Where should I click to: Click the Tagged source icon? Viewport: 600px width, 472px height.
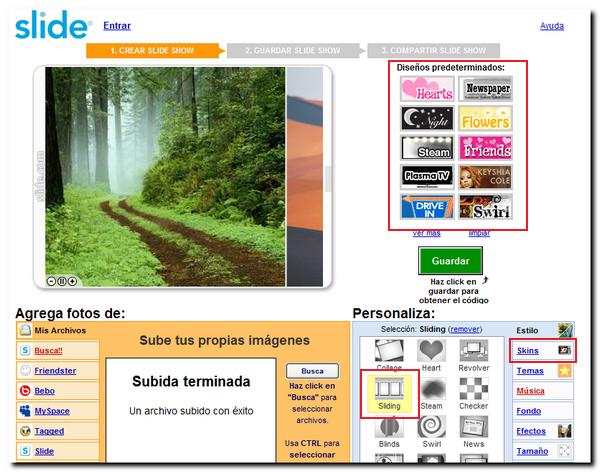tap(25, 431)
